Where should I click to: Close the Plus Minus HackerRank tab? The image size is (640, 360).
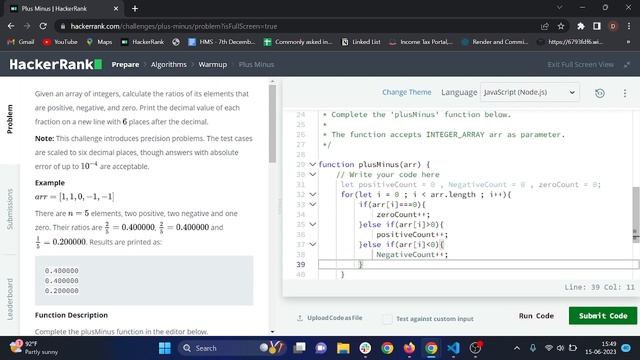[x=116, y=8]
